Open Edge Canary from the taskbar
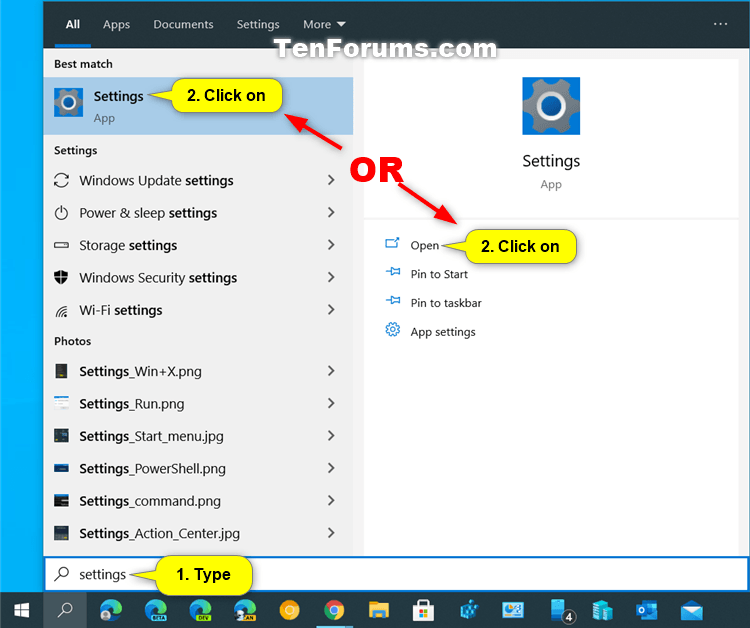 (x=245, y=610)
